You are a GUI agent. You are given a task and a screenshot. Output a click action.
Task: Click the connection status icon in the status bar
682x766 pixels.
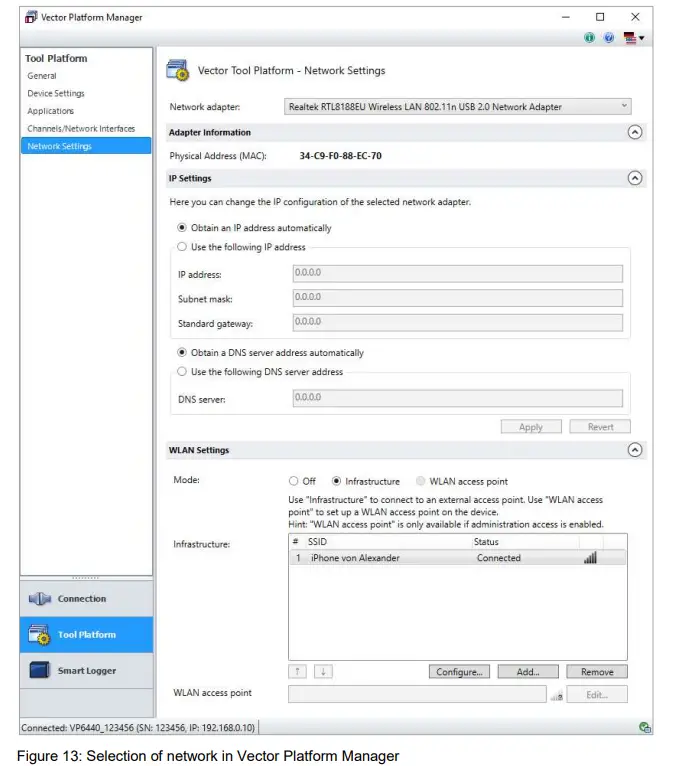(x=645, y=727)
